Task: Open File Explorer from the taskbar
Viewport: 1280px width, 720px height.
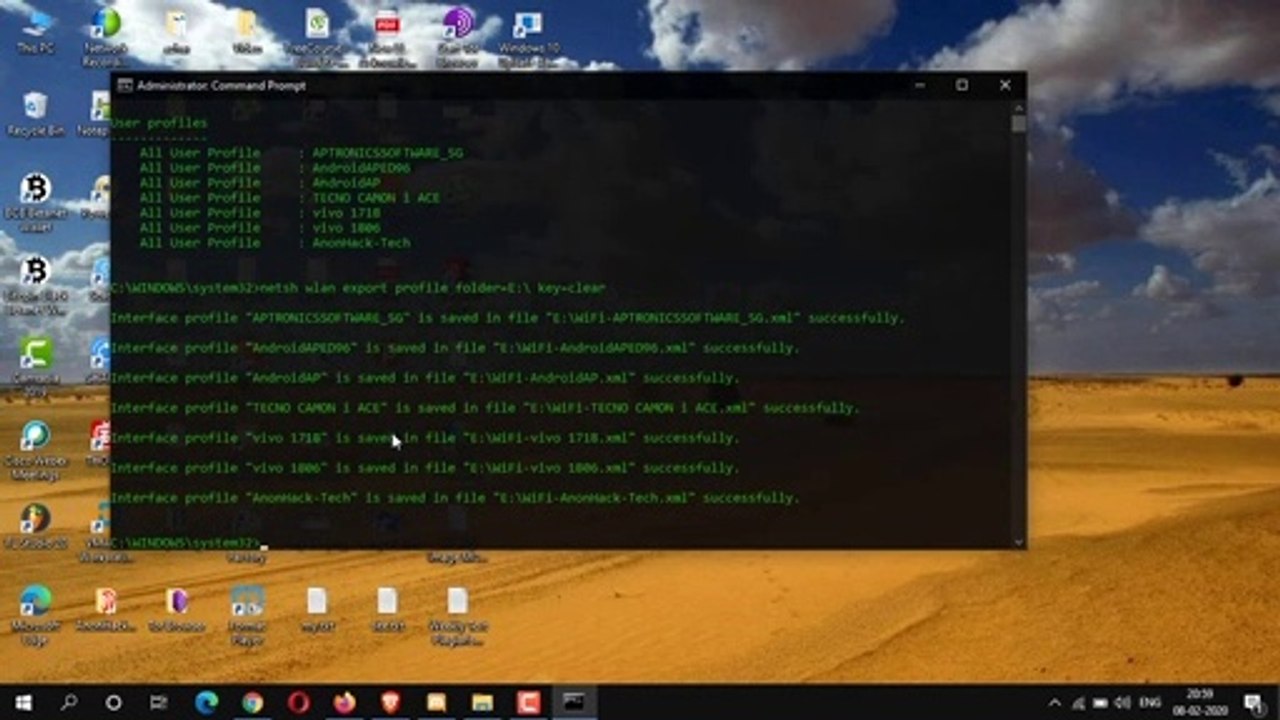Action: 482,703
